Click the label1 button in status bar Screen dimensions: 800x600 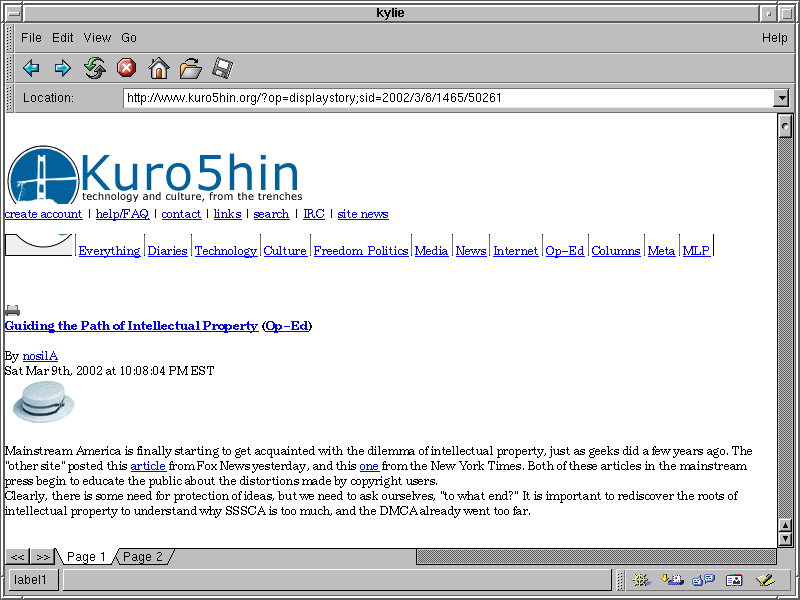click(x=34, y=580)
